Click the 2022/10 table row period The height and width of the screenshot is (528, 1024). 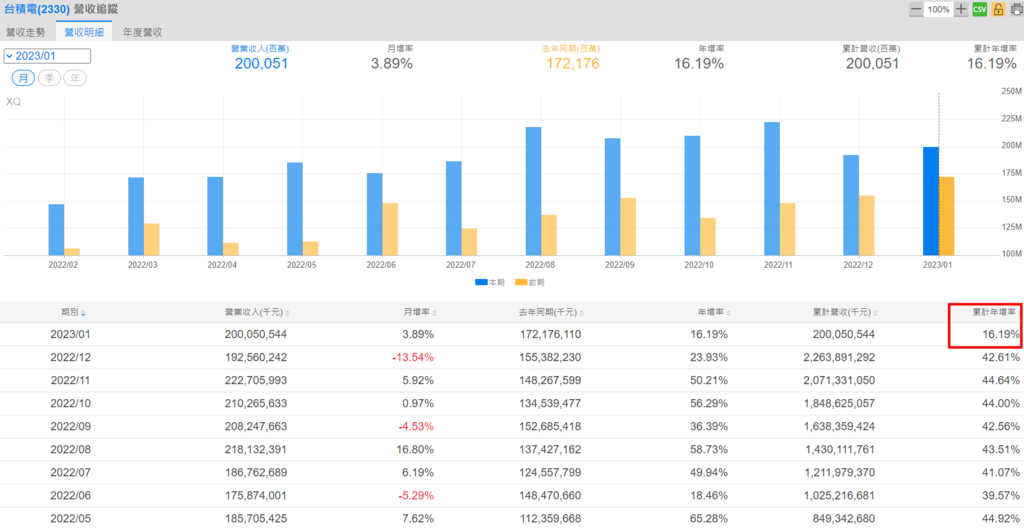tap(69, 403)
